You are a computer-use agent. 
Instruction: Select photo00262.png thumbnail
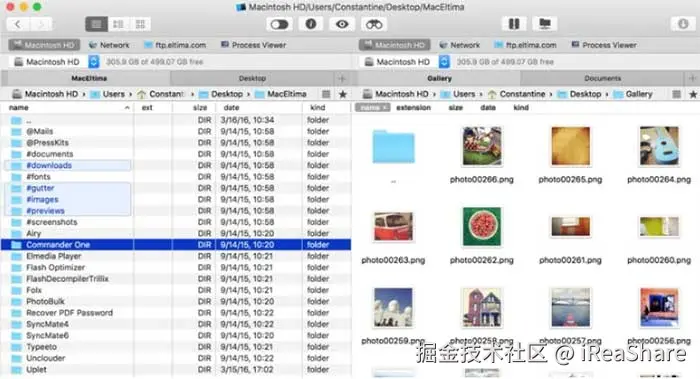tap(482, 227)
